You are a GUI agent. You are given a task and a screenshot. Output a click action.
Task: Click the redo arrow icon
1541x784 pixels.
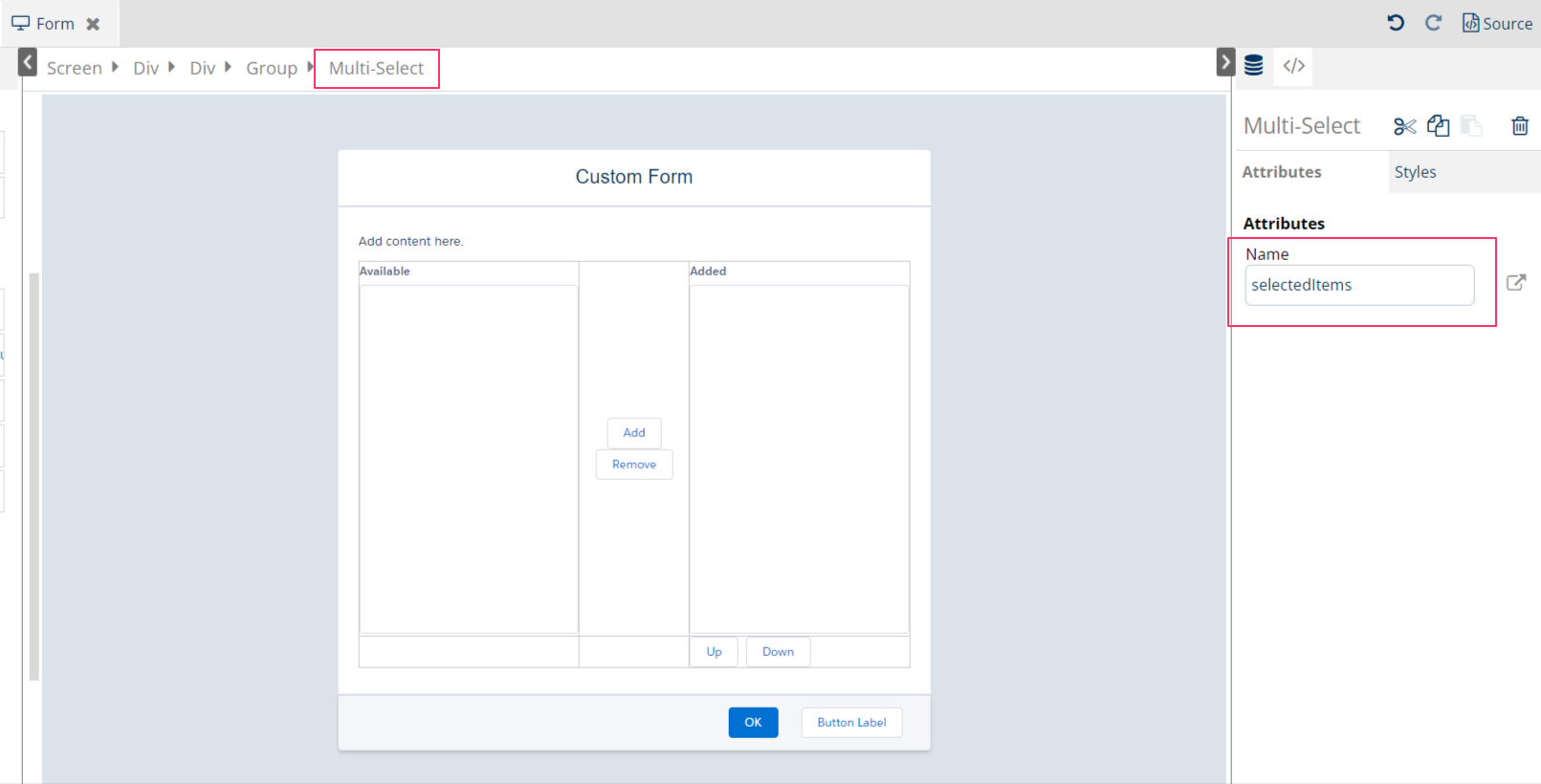[x=1433, y=23]
